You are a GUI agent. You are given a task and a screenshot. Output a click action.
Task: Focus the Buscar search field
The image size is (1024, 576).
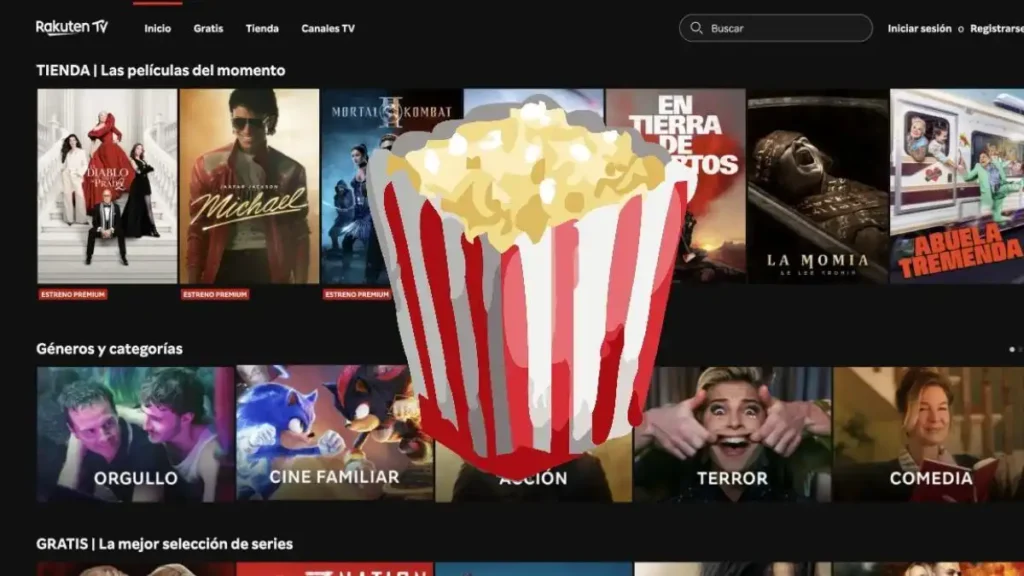click(776, 28)
